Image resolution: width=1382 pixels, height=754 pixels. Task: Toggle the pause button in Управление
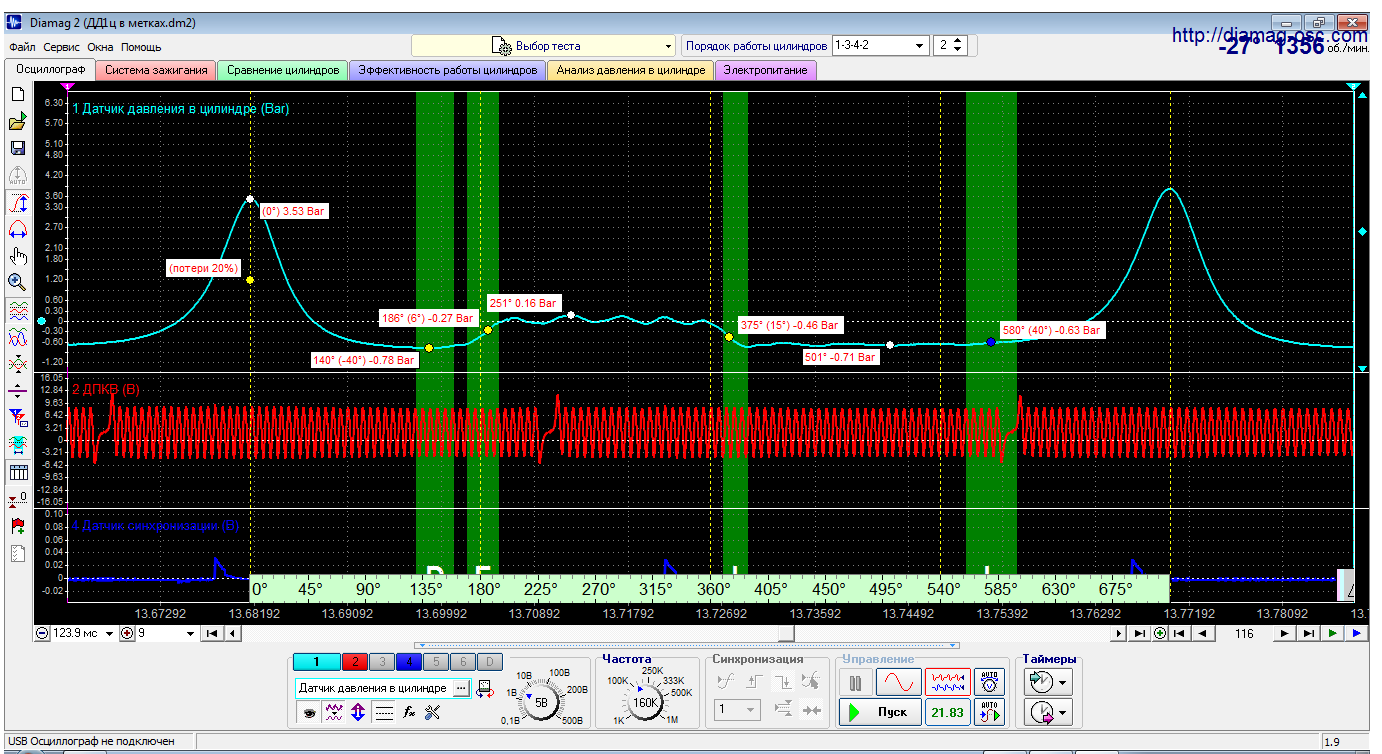tap(855, 682)
